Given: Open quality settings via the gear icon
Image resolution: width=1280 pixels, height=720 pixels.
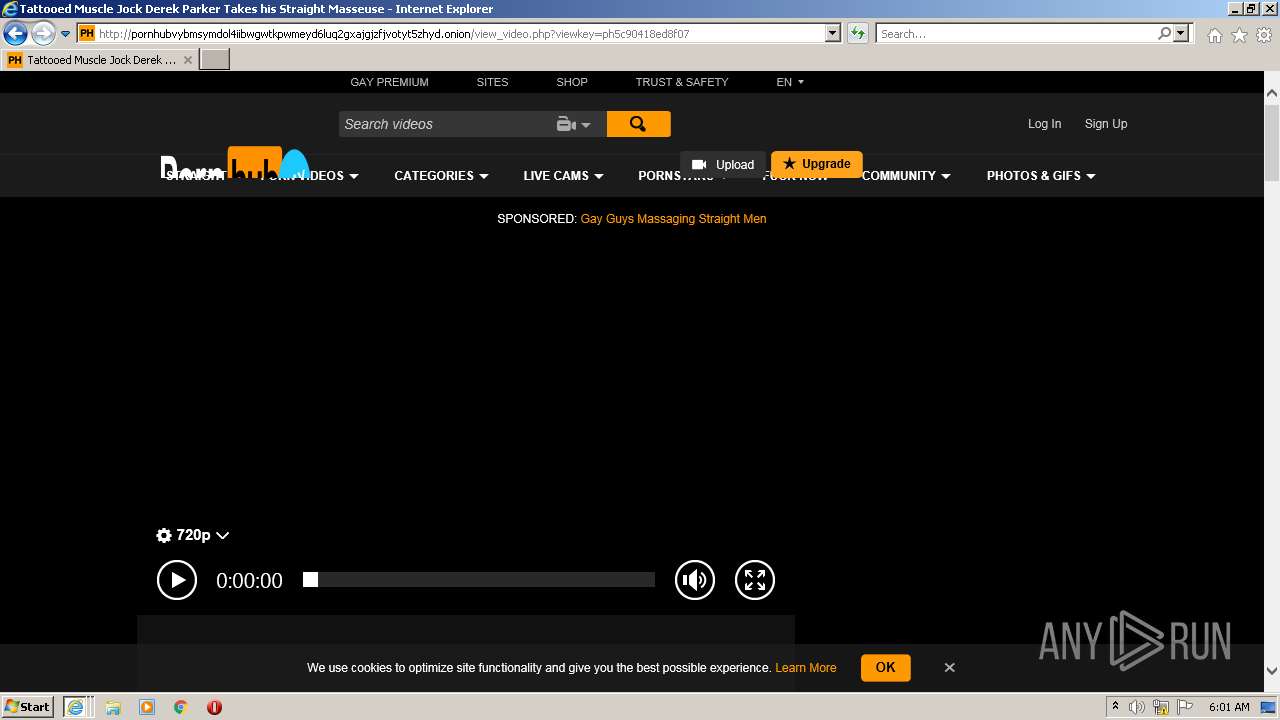Looking at the screenshot, I should (164, 535).
